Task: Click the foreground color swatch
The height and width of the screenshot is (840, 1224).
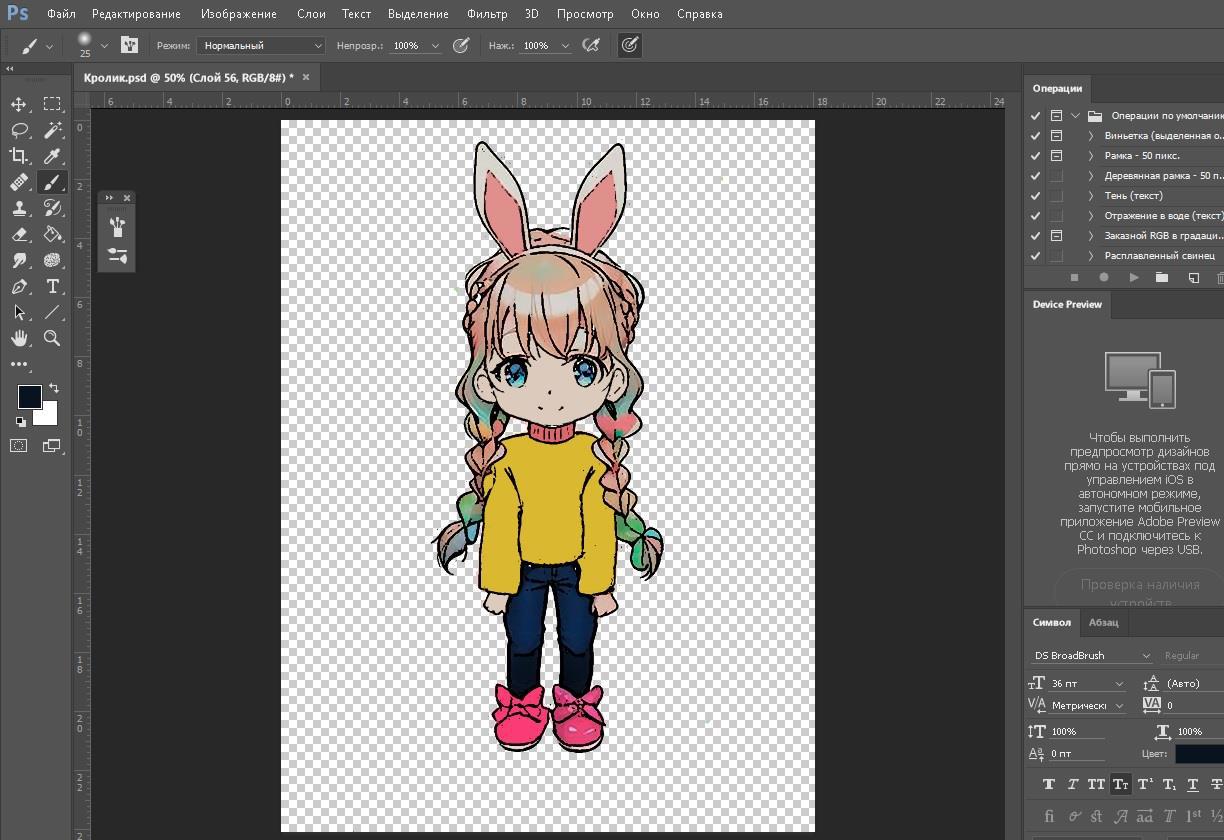Action: click(29, 396)
